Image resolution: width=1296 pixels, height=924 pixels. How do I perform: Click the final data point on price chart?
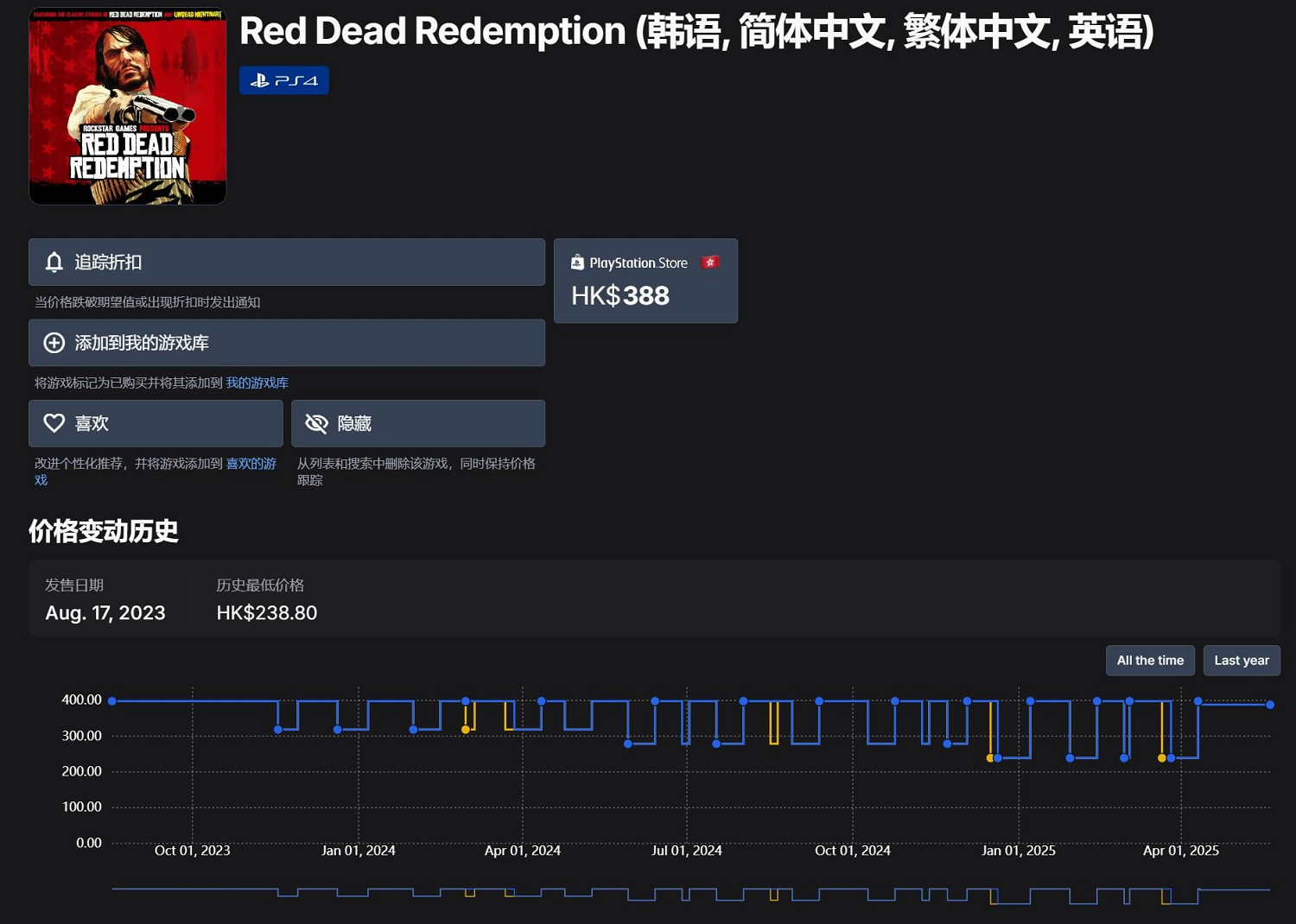[1270, 705]
